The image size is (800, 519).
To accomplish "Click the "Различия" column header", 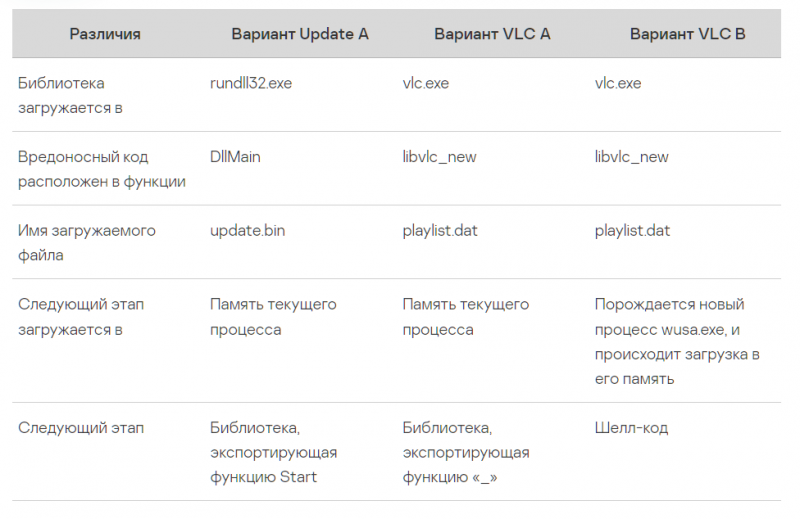I will (105, 34).
